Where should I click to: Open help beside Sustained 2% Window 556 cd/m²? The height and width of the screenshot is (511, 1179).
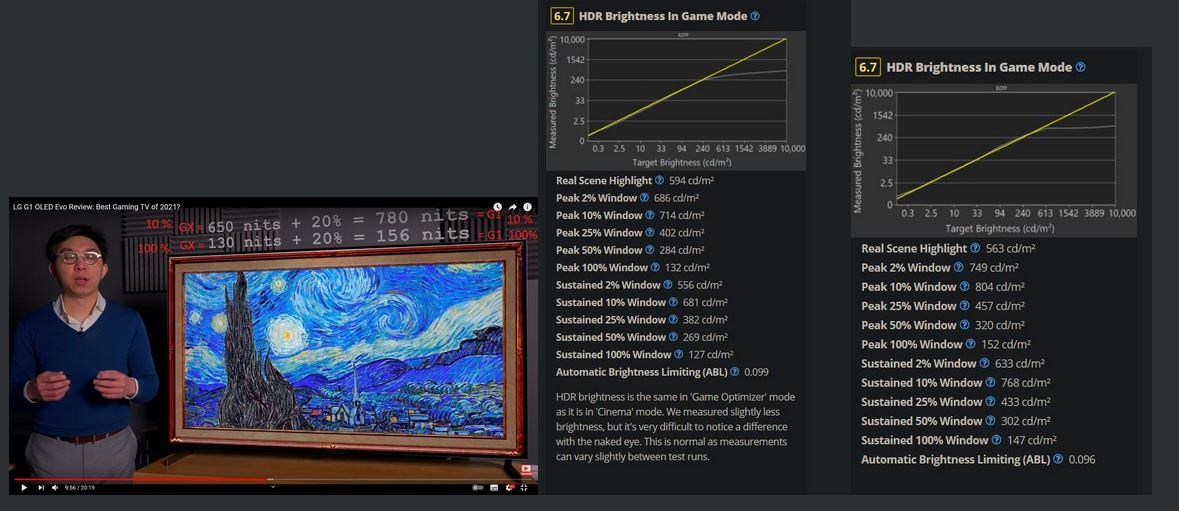[668, 285]
